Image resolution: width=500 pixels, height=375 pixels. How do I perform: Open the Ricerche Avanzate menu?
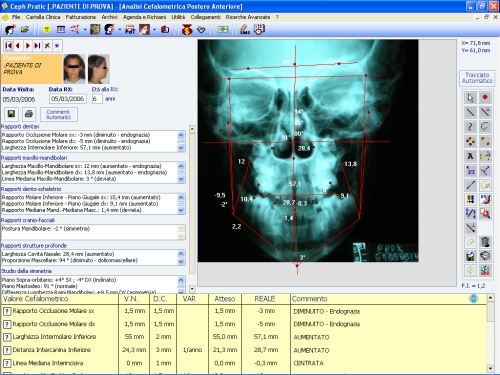(x=248, y=17)
